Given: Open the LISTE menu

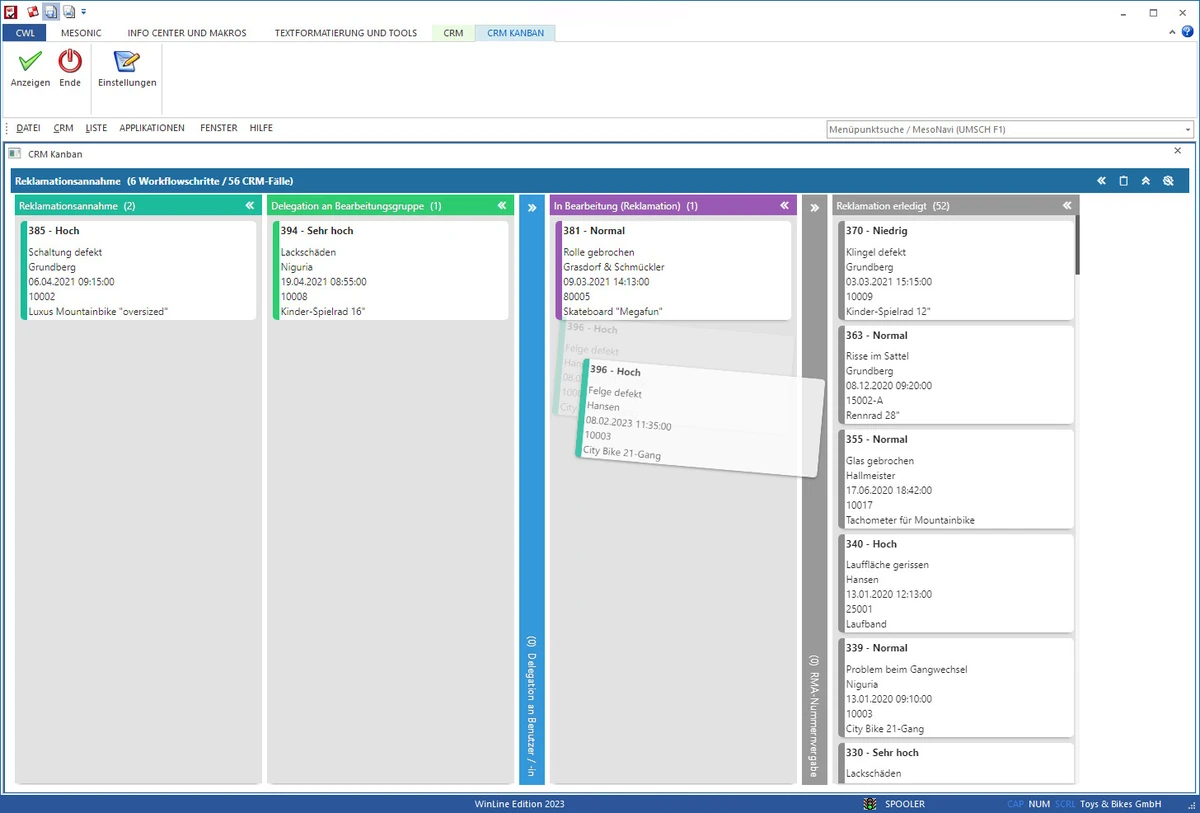Looking at the screenshot, I should tap(96, 128).
